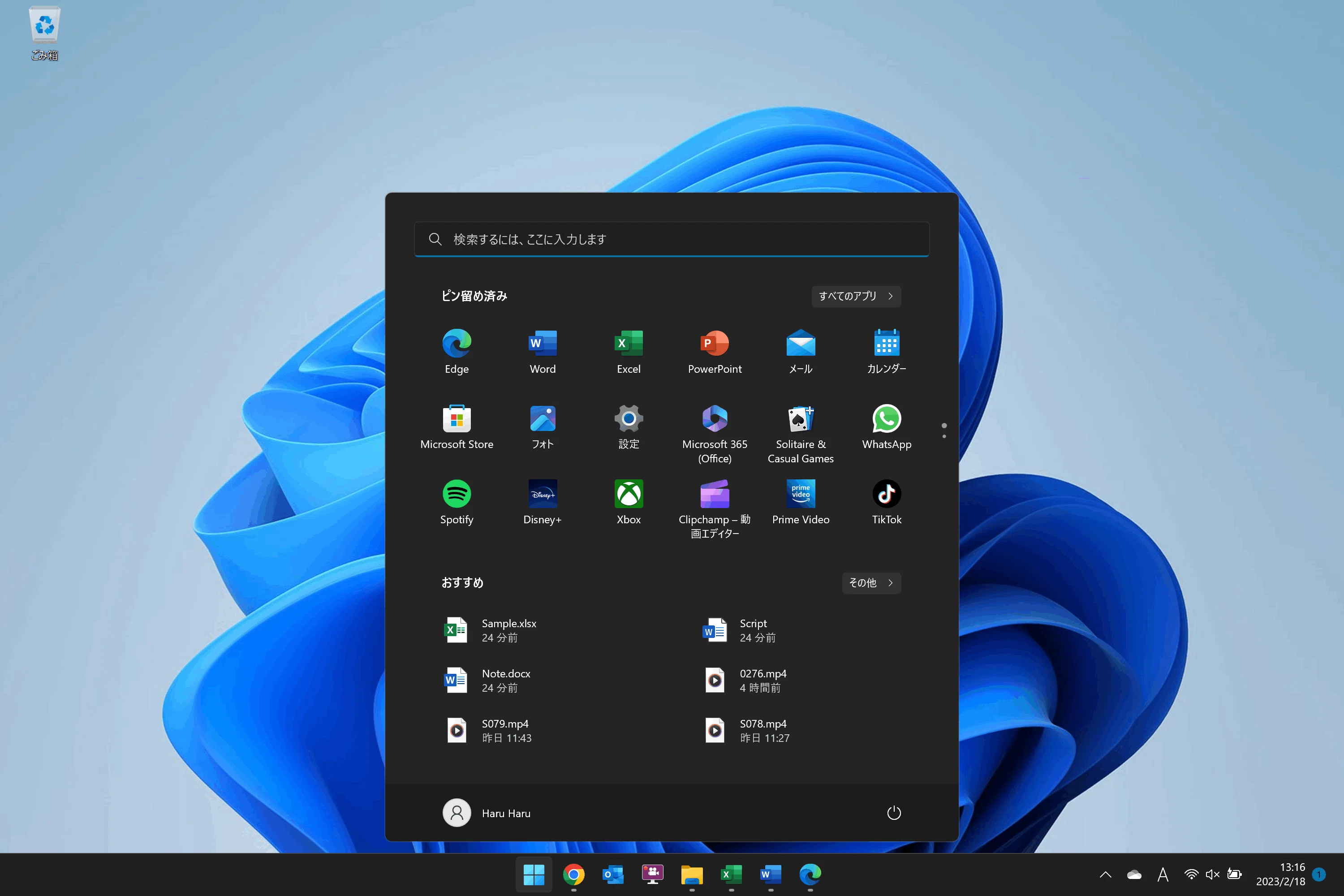Image resolution: width=1344 pixels, height=896 pixels.
Task: Open Disney+
Action: coord(542,502)
